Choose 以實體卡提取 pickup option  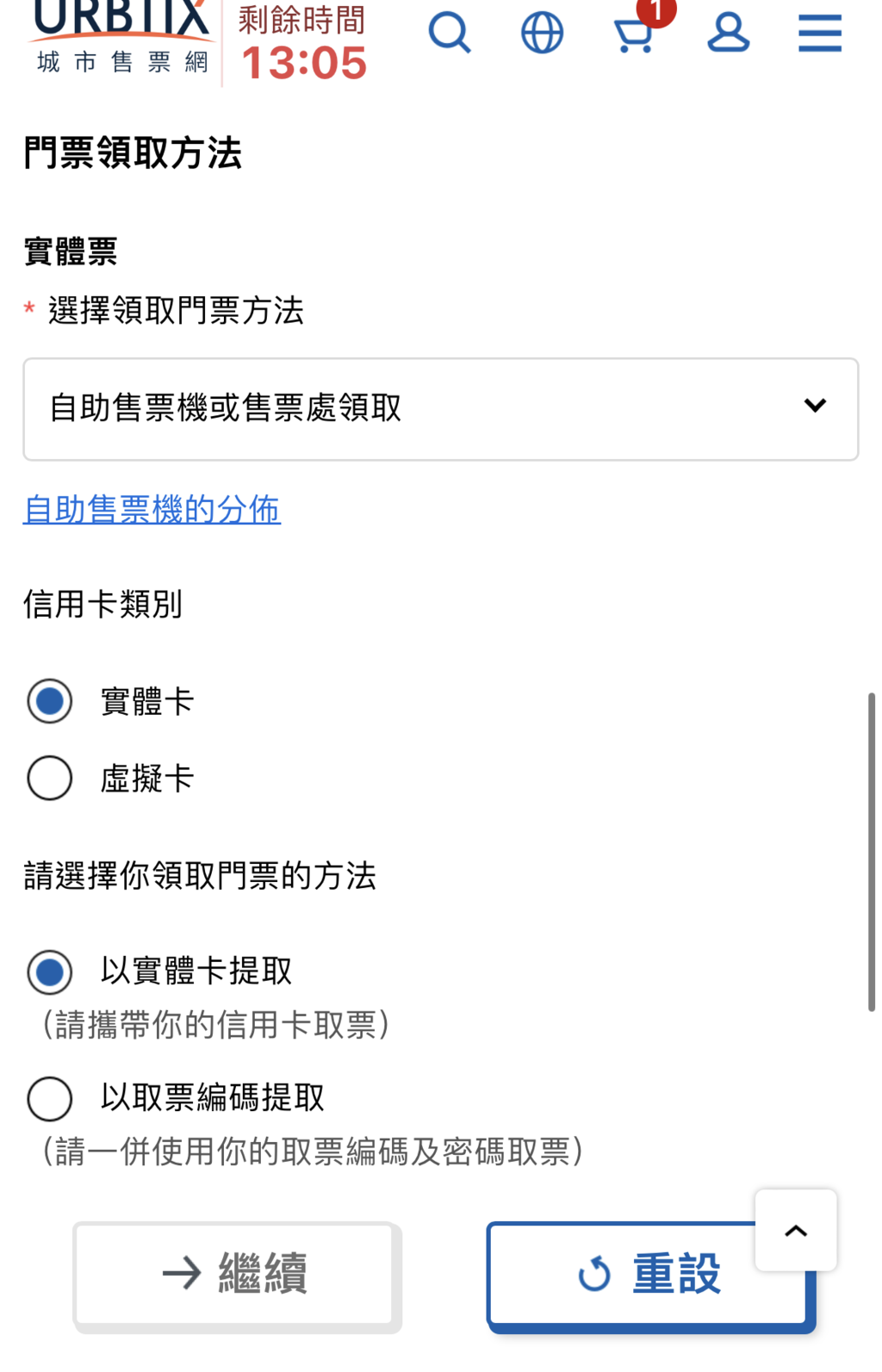point(50,972)
